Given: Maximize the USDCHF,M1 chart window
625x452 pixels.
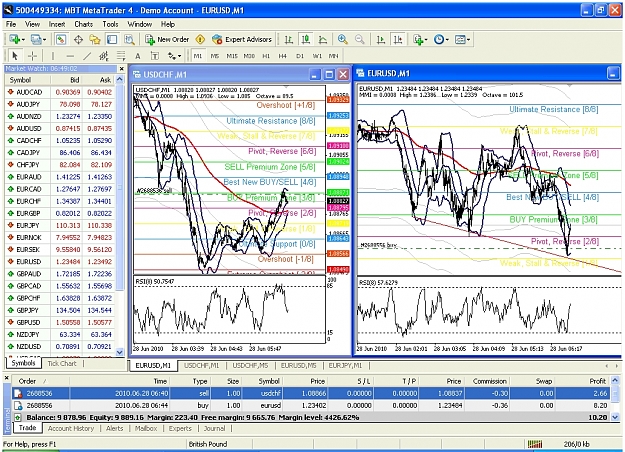Looking at the screenshot, I should 329,75.
